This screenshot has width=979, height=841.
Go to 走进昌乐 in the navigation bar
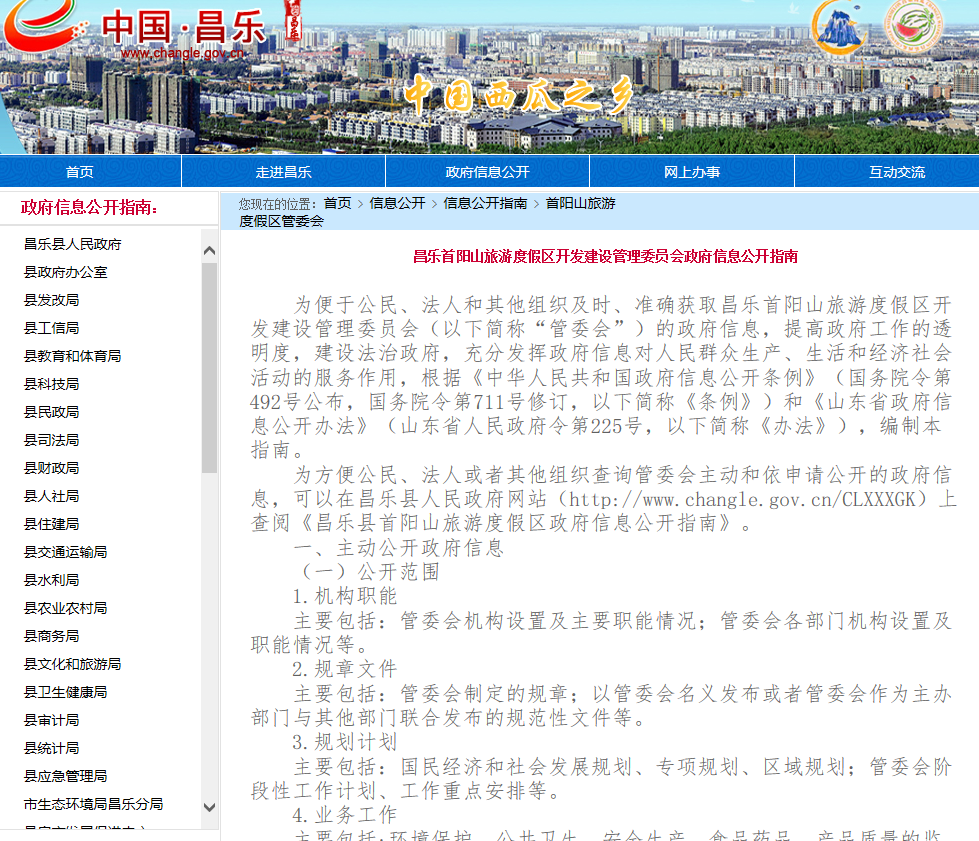284,172
